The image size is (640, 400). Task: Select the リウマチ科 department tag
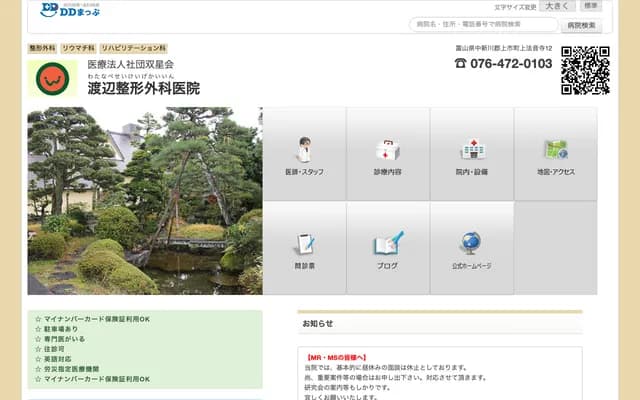78,48
